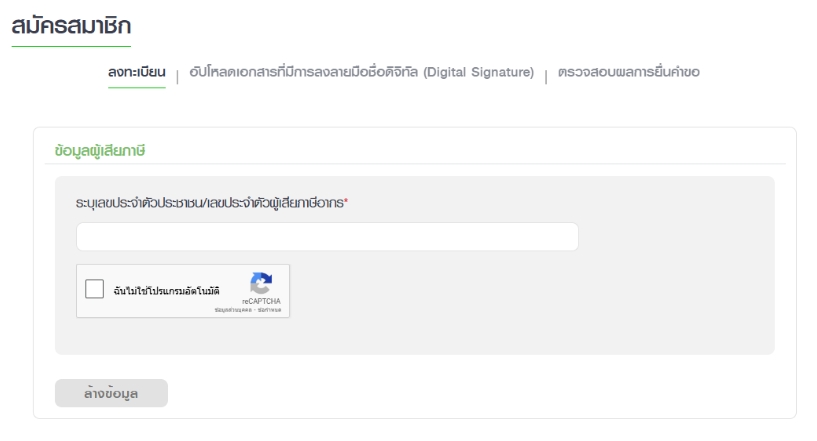Click the ระบุเลขประจำตัวประชาชน field label
This screenshot has width=817, height=441.
(x=215, y=203)
